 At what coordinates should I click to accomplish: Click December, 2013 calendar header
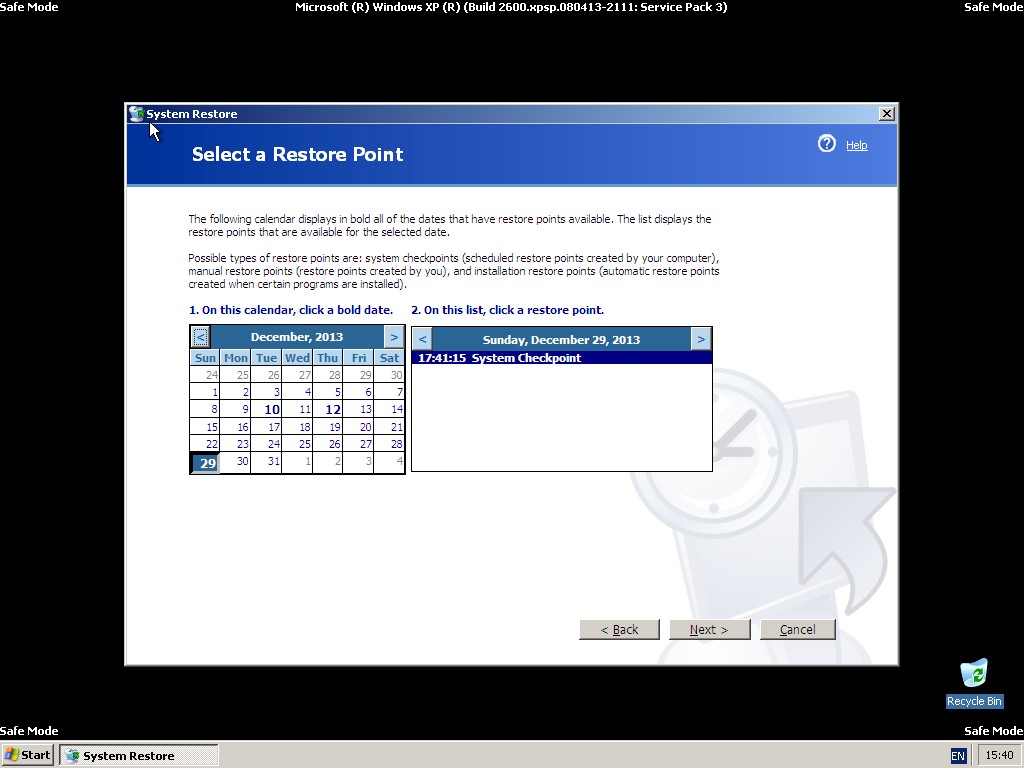click(296, 337)
